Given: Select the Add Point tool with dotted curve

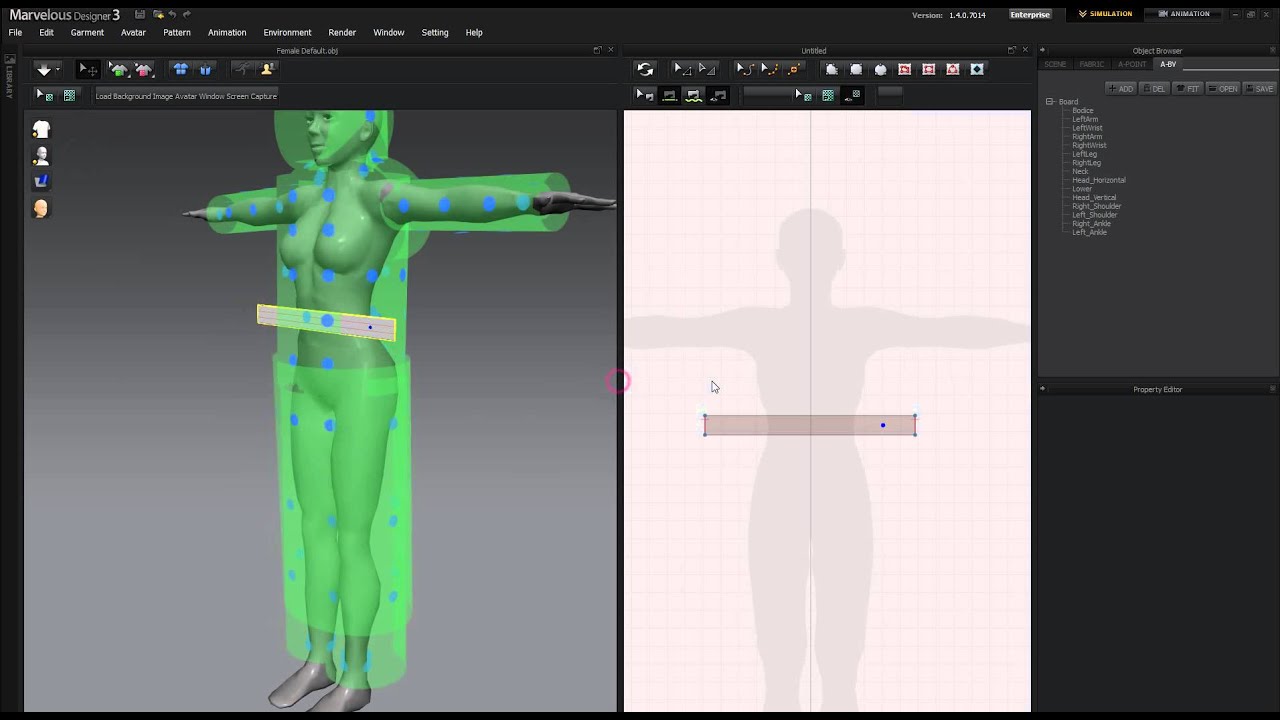Looking at the screenshot, I should coord(769,69).
